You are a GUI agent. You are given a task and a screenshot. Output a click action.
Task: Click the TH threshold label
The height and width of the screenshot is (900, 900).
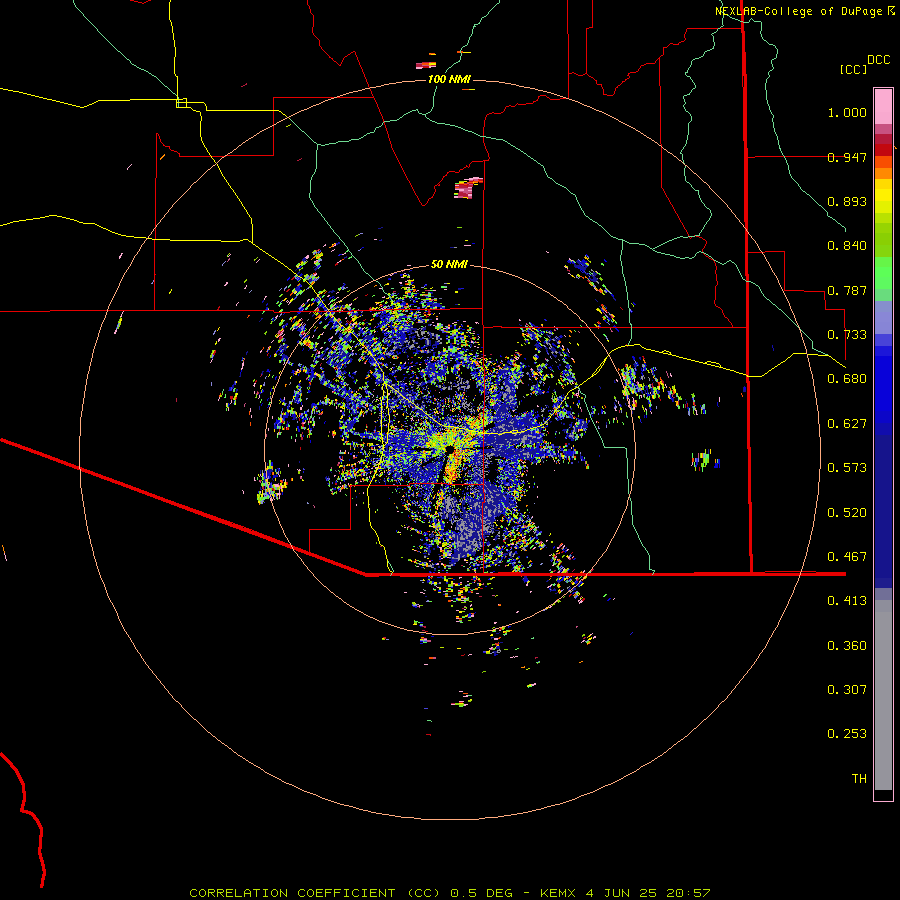click(859, 779)
